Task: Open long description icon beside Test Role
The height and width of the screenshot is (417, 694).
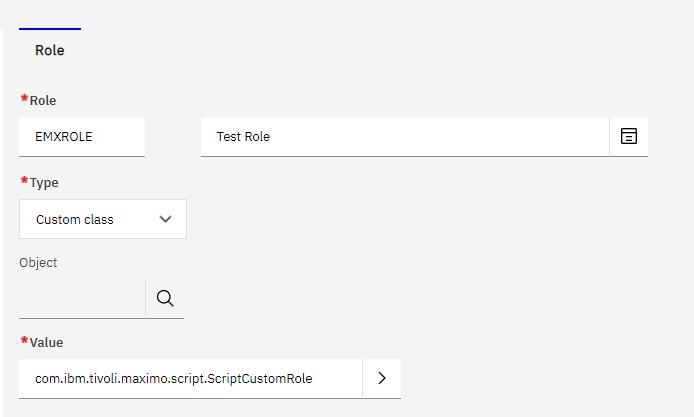Action: (628, 136)
